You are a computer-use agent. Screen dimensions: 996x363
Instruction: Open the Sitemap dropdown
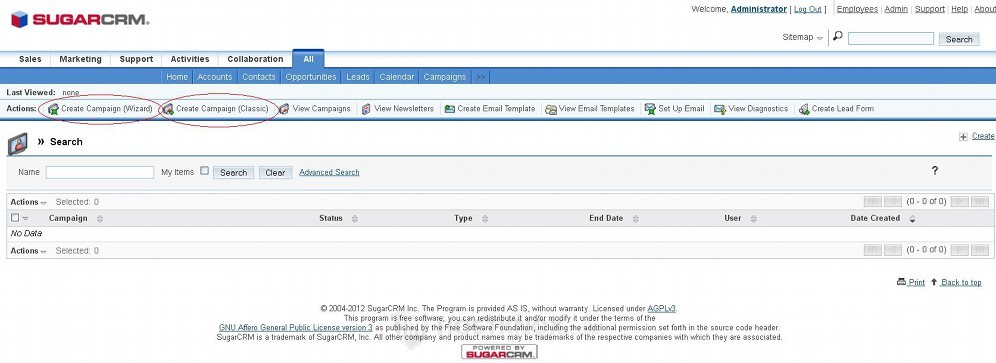click(802, 38)
